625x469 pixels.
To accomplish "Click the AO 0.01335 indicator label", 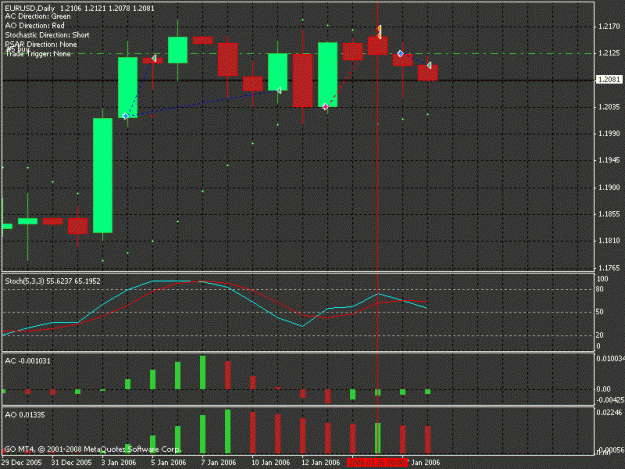I will click(x=25, y=415).
